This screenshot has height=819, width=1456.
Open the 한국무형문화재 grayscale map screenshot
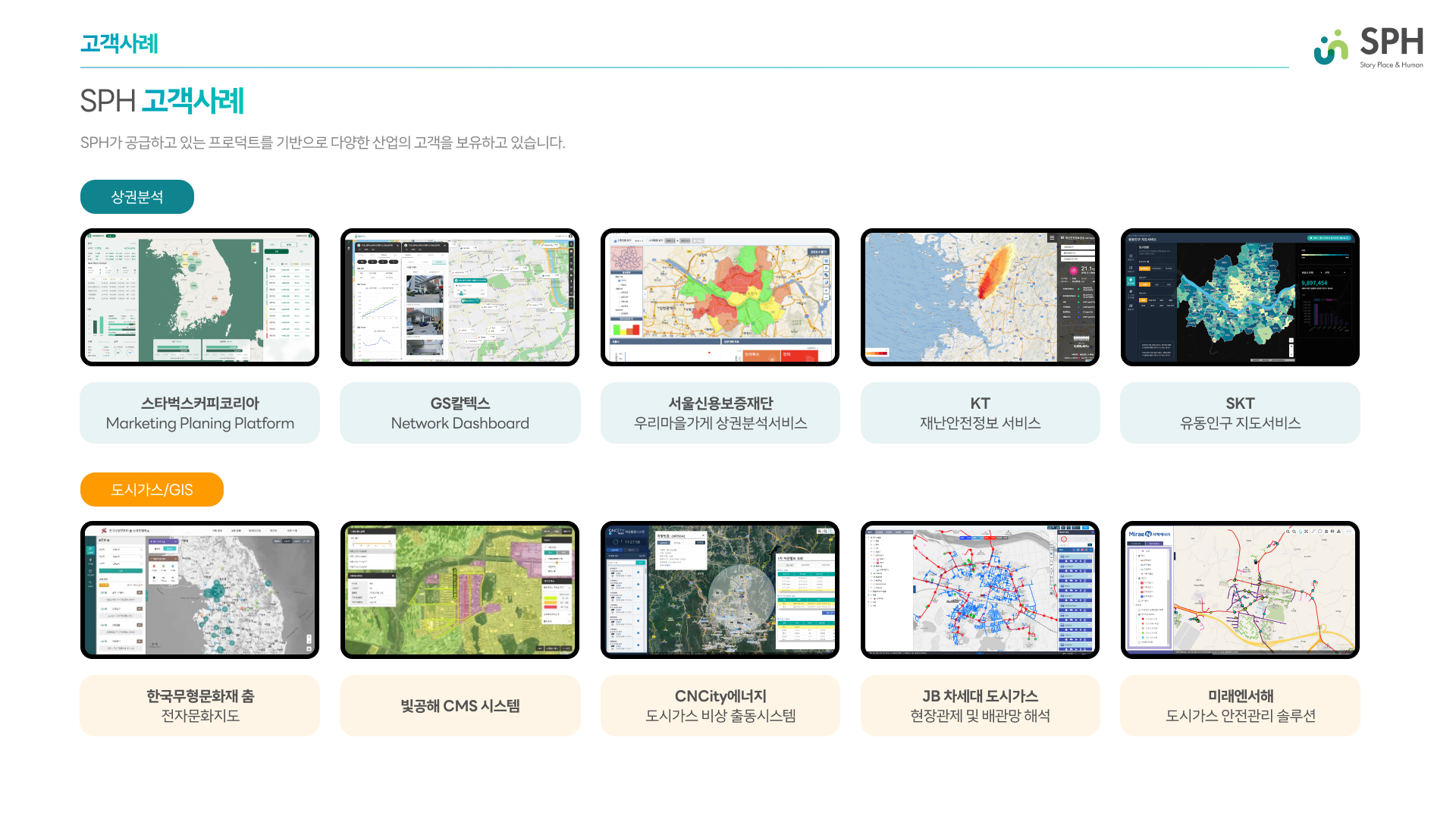click(199, 590)
